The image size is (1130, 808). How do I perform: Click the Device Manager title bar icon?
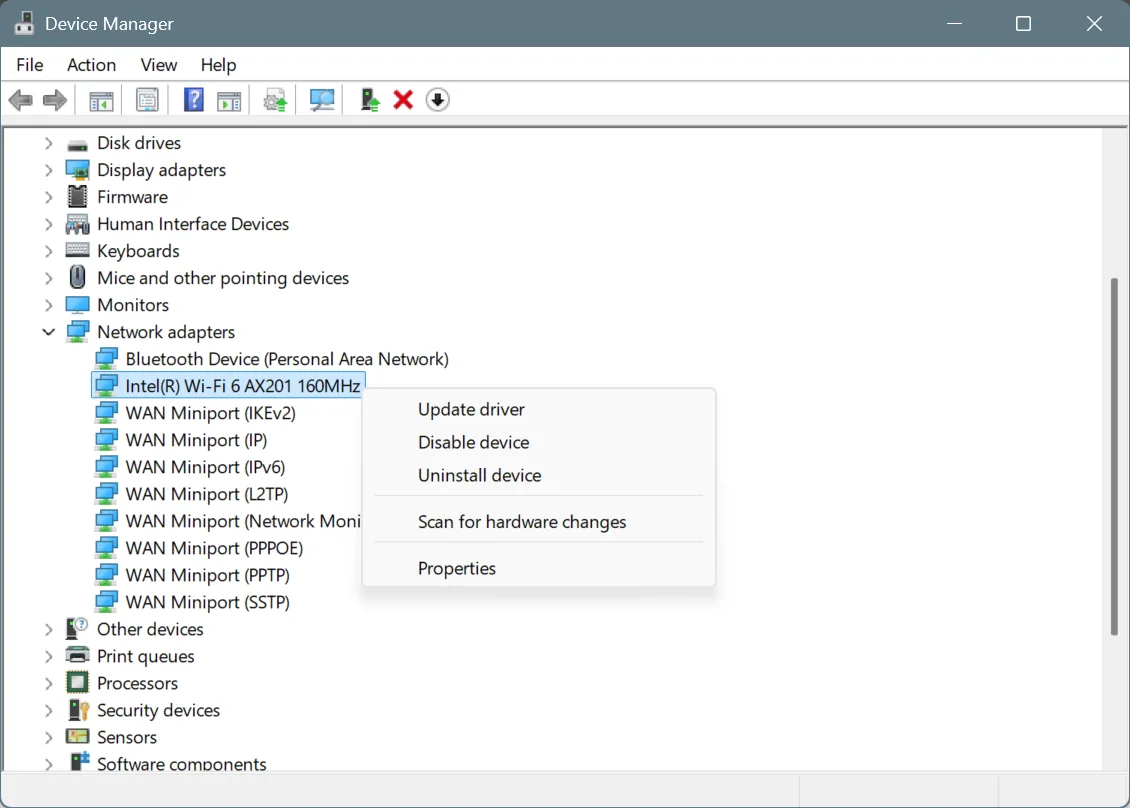click(x=24, y=23)
